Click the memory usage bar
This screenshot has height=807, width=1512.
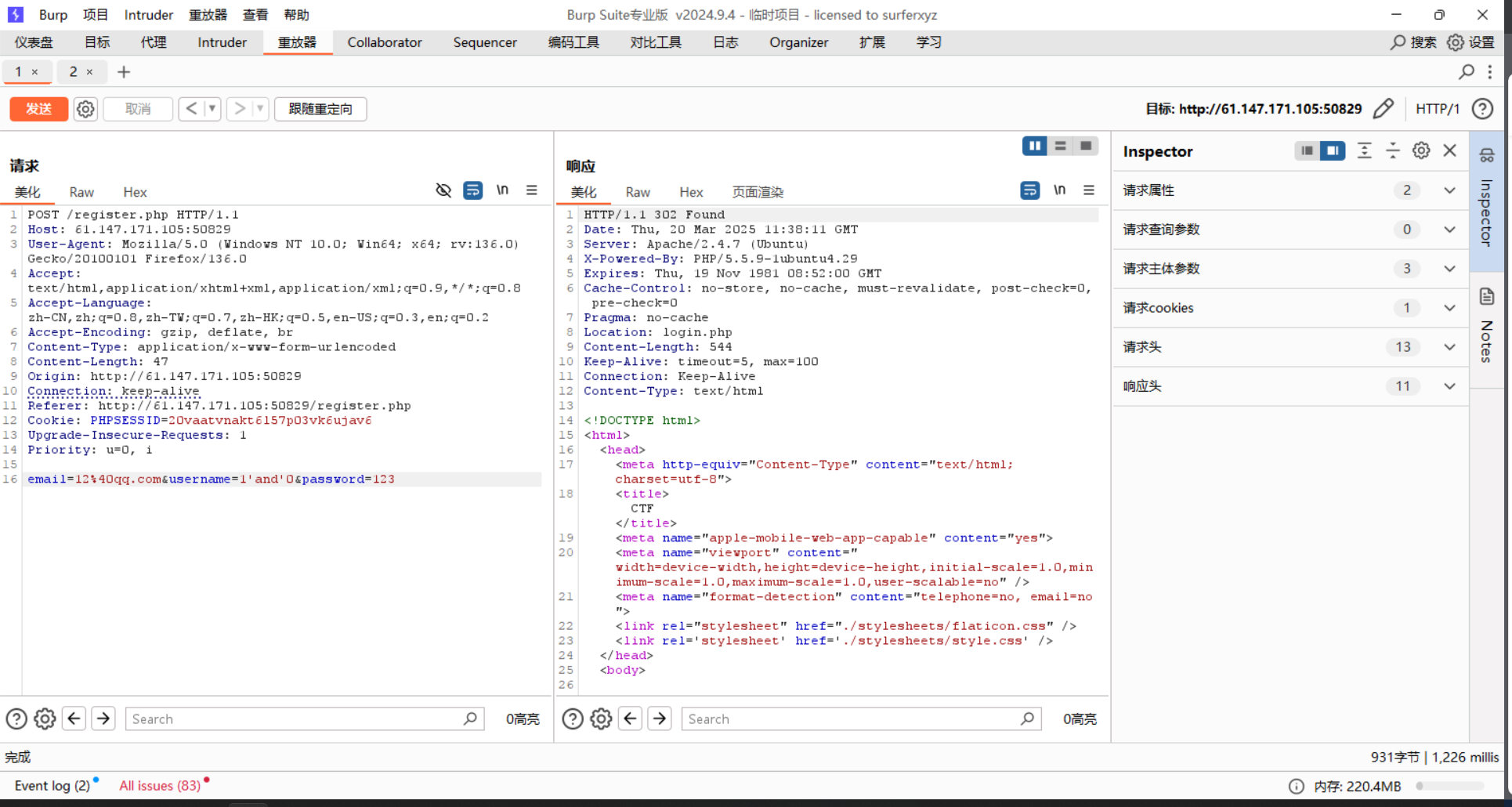(1450, 786)
